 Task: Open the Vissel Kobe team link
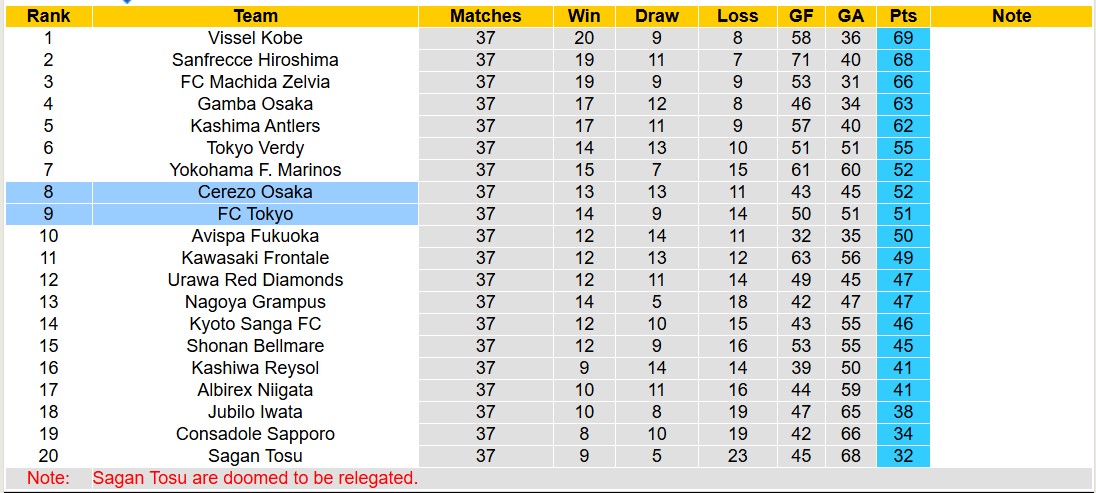[x=255, y=38]
